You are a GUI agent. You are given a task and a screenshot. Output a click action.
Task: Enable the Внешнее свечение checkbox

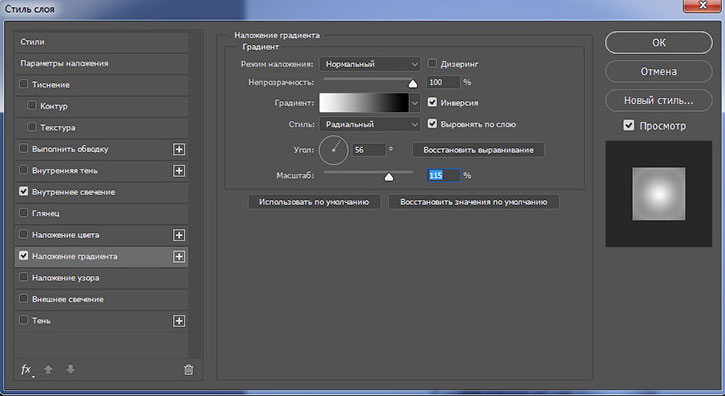click(x=24, y=298)
